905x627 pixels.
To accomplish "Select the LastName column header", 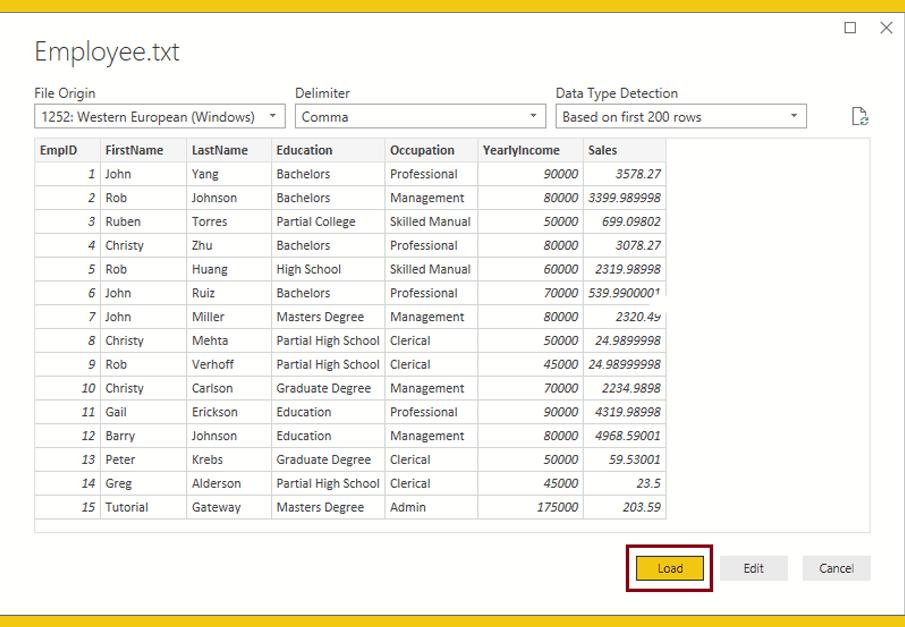I will (x=229, y=150).
